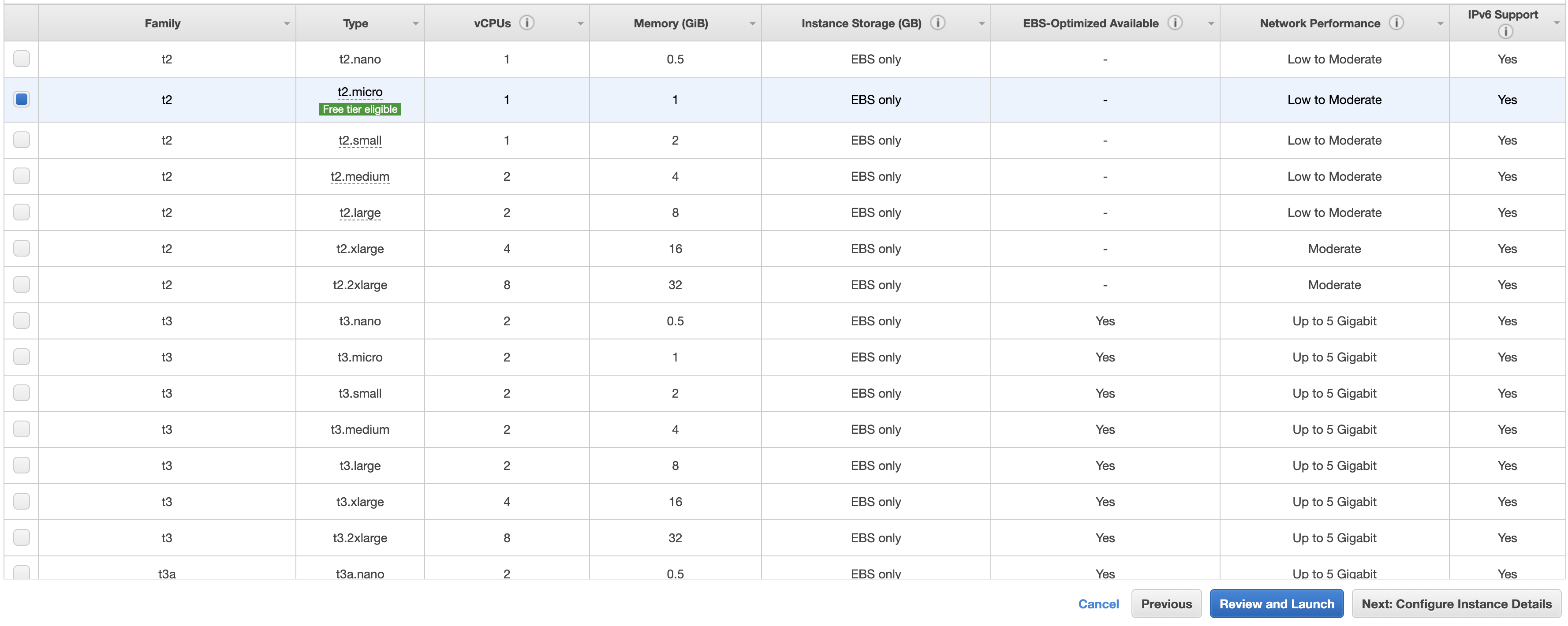1568x626 pixels.
Task: Show the Instance Storage info icon
Action: click(x=938, y=22)
